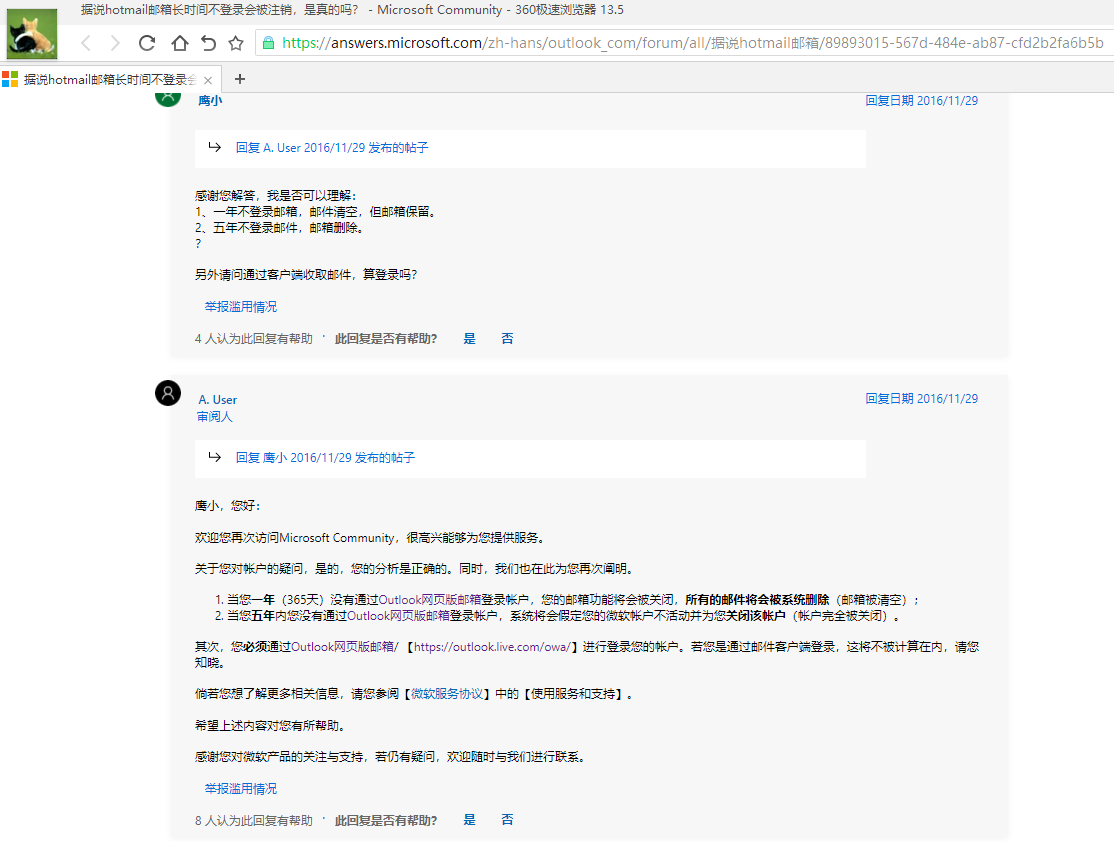Viewport: 1114px width, 842px height.
Task: Click 回复日期 2016/11/29 on A. User's reply
Action: point(921,399)
